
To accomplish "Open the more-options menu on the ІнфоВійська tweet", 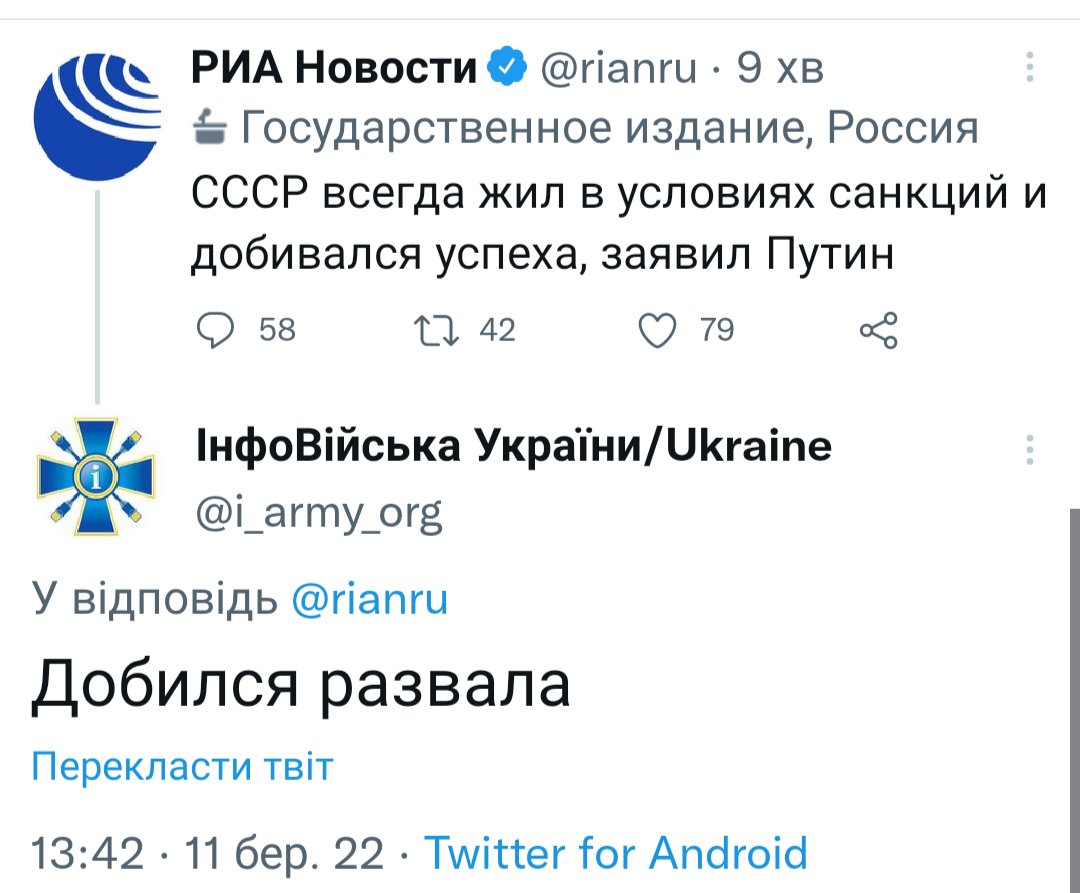I will point(1029,449).
